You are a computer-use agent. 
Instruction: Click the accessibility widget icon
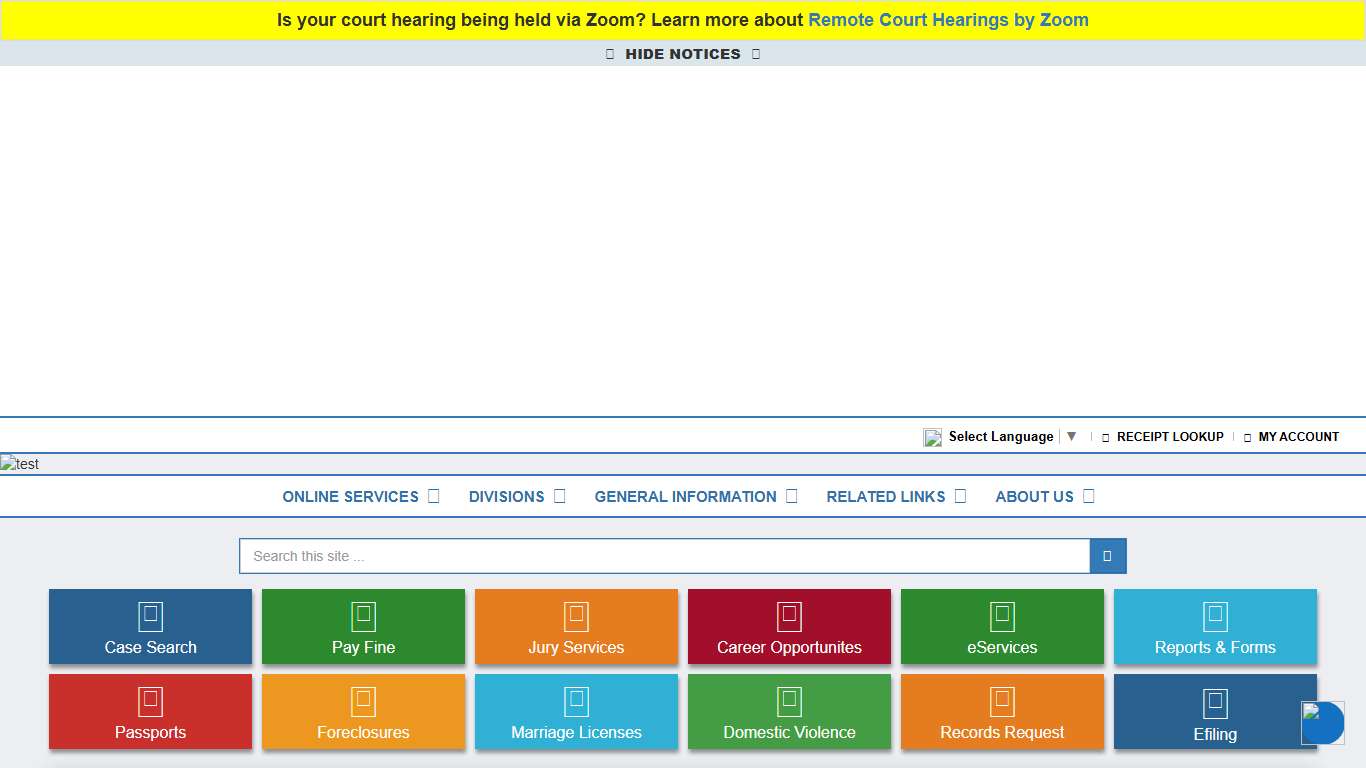point(1322,723)
